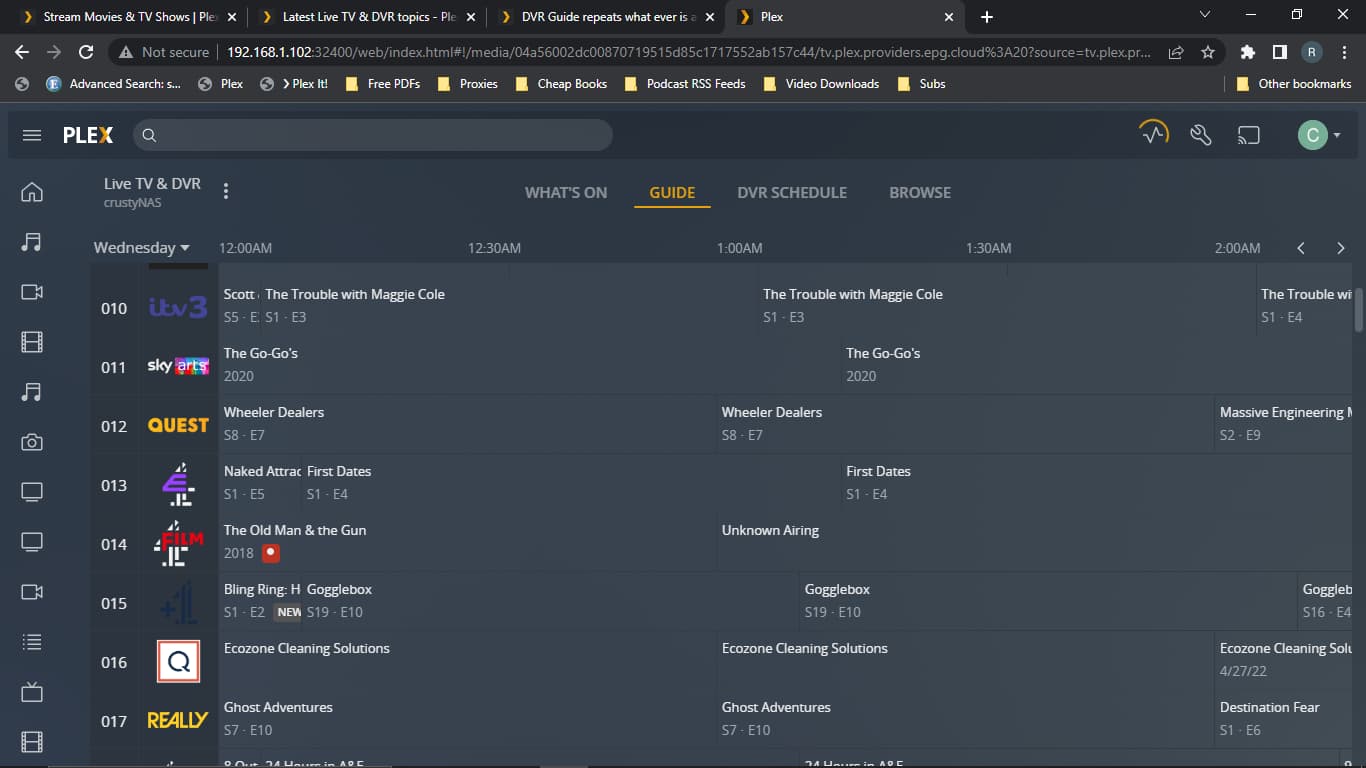
Task: Go to Home in the Plex sidebar
Action: (32, 191)
